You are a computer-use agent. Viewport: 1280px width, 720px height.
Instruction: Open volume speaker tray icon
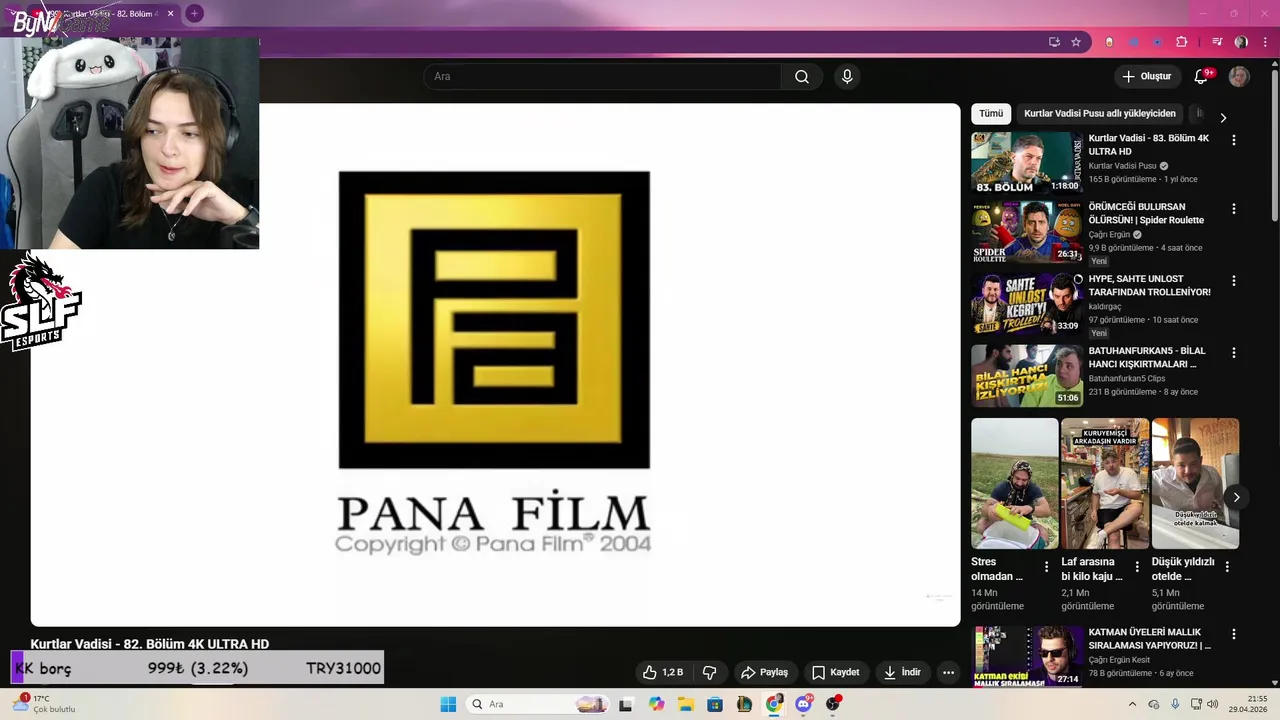click(1213, 705)
